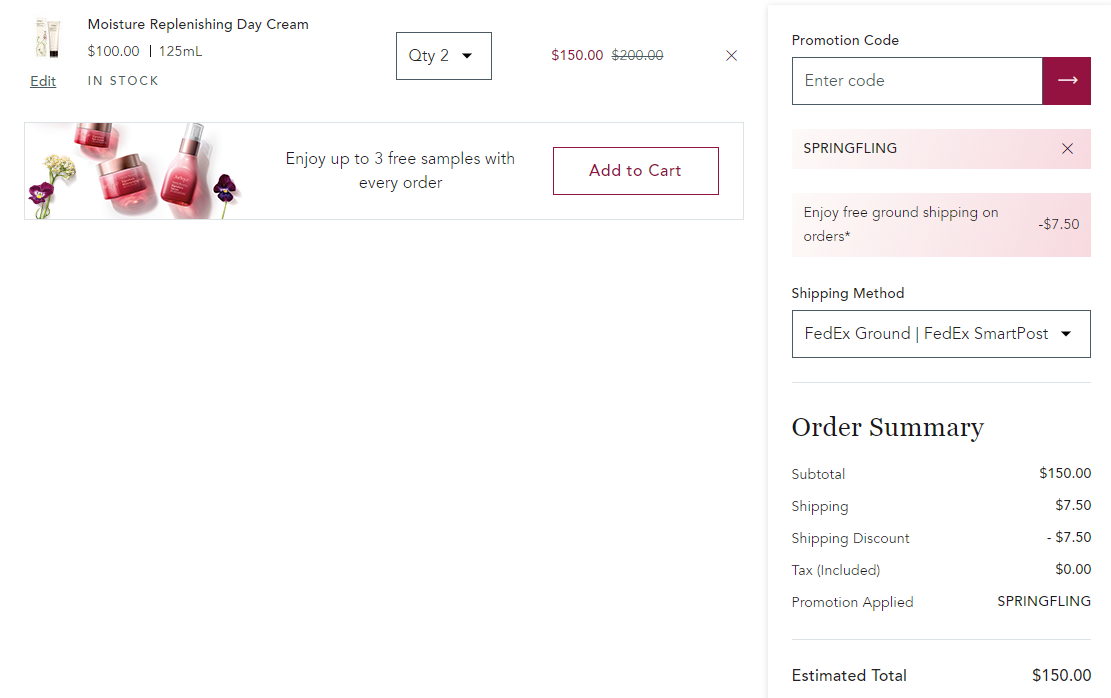Click the Promotion Applied SPRINGFLING text

(x=1044, y=602)
